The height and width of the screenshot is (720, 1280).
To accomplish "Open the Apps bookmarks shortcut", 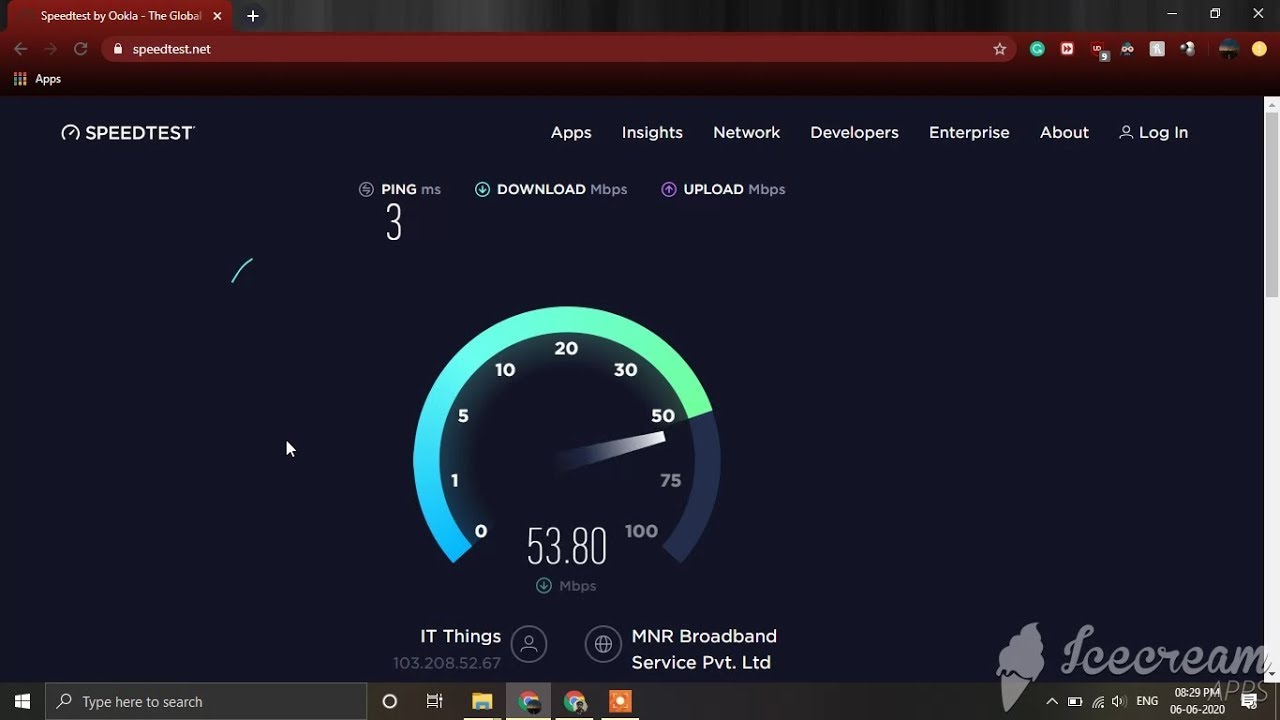I will (38, 79).
